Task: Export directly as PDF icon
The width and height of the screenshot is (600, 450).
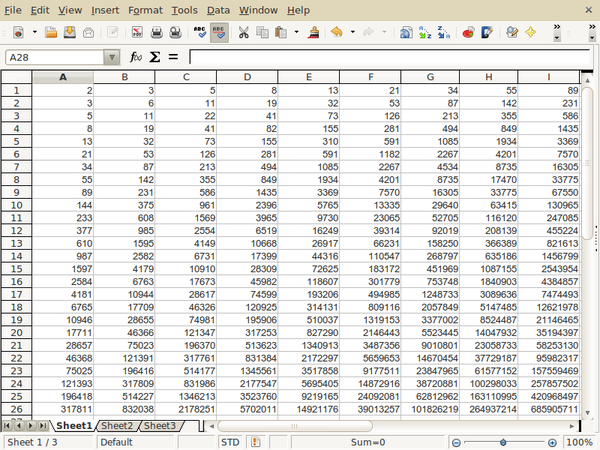Action: [x=137, y=33]
